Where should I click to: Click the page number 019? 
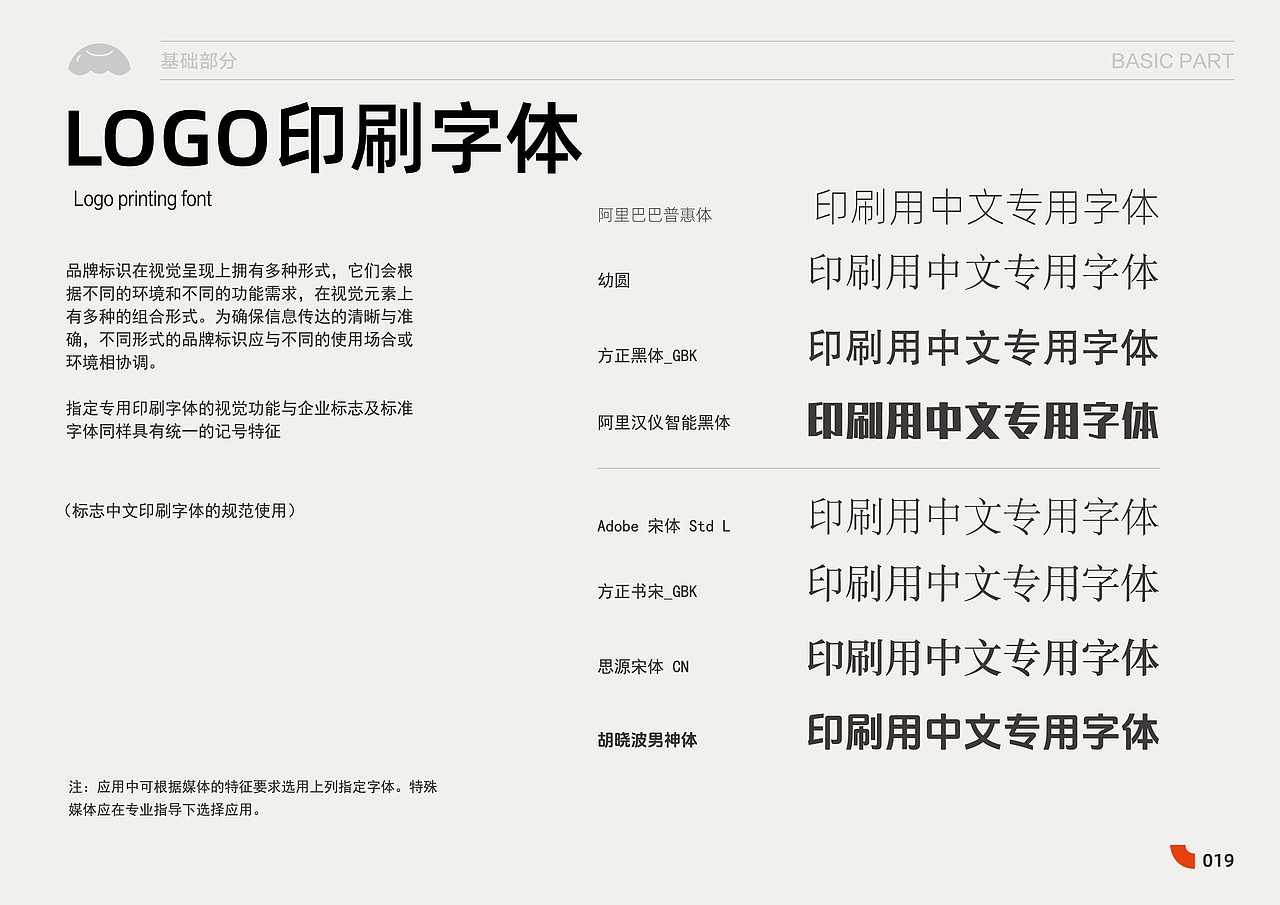(x=1218, y=860)
